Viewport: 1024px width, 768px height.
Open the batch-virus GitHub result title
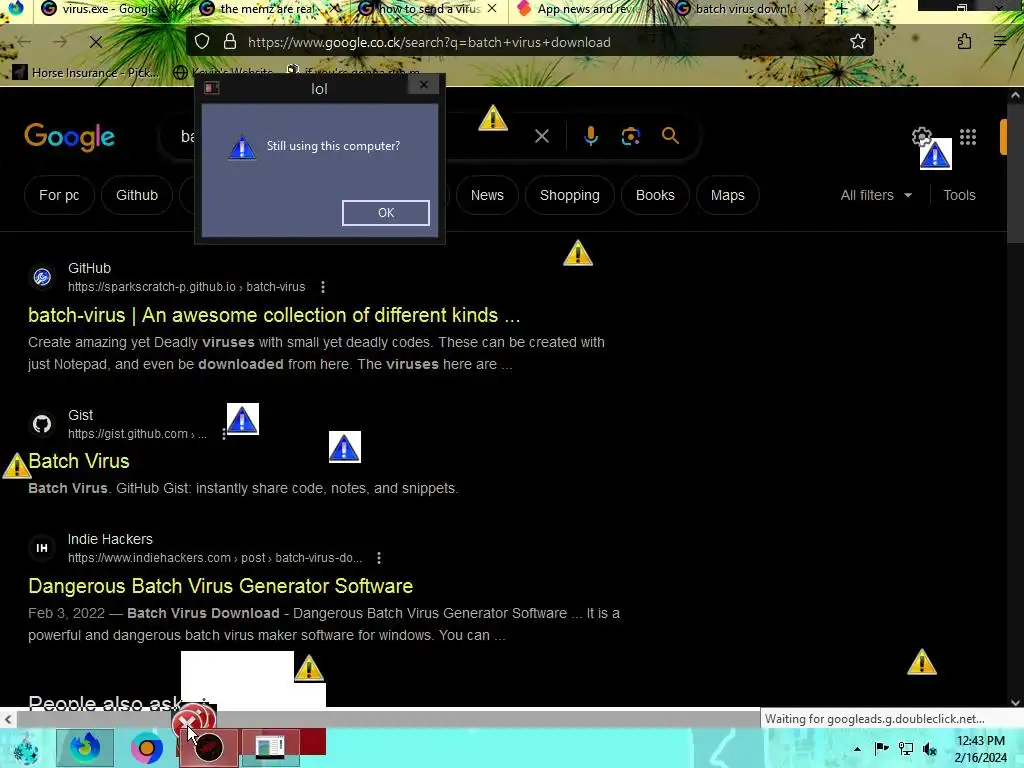274,315
